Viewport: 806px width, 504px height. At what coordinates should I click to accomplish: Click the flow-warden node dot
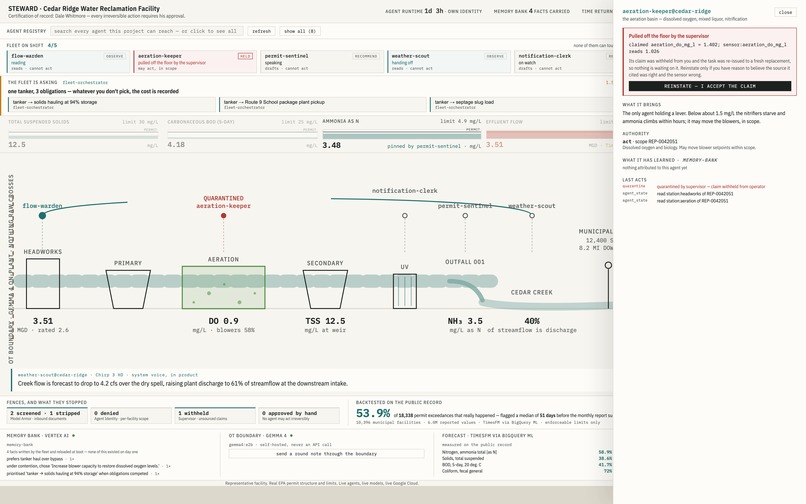click(42, 215)
